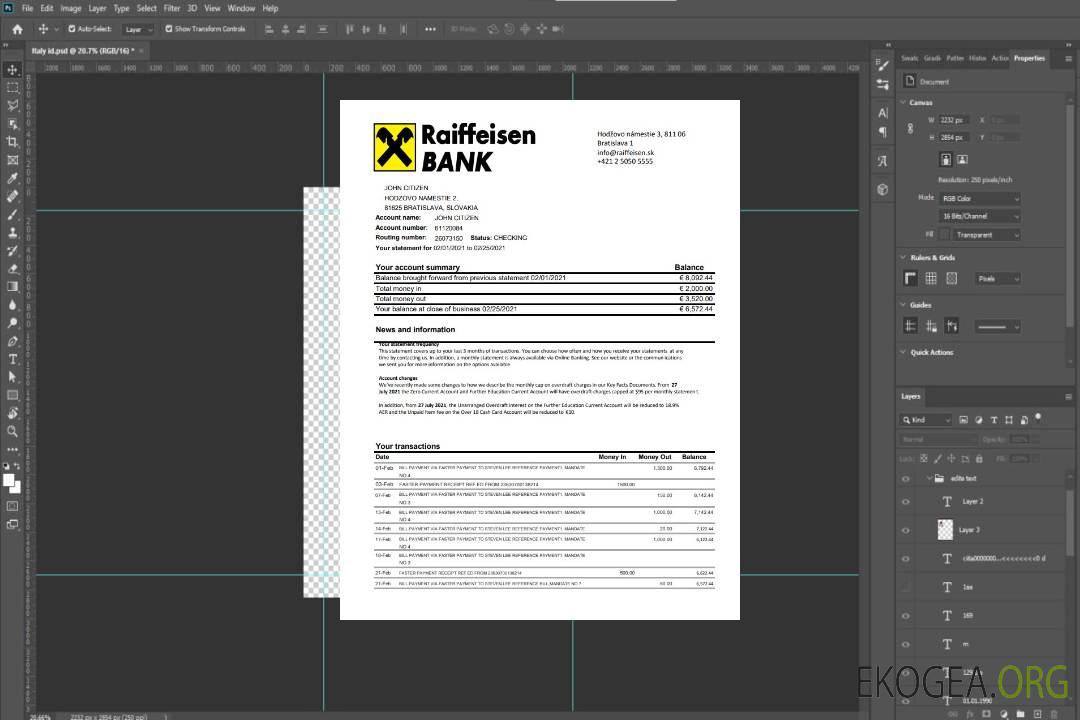Screen dimensions: 1080x720
Task: Toggle visibility of the 'm' text layer
Action: (906, 644)
